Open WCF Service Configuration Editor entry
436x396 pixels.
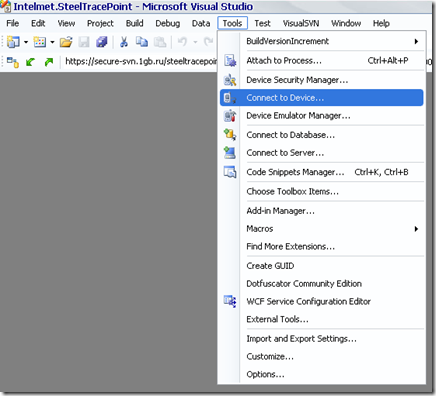click(x=322, y=302)
